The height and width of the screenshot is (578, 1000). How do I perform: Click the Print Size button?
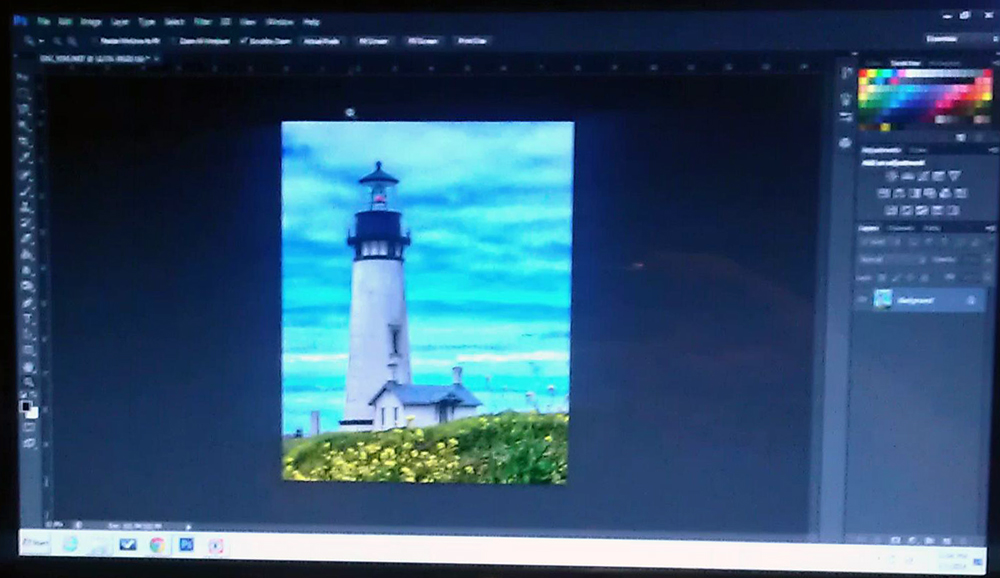pos(471,41)
